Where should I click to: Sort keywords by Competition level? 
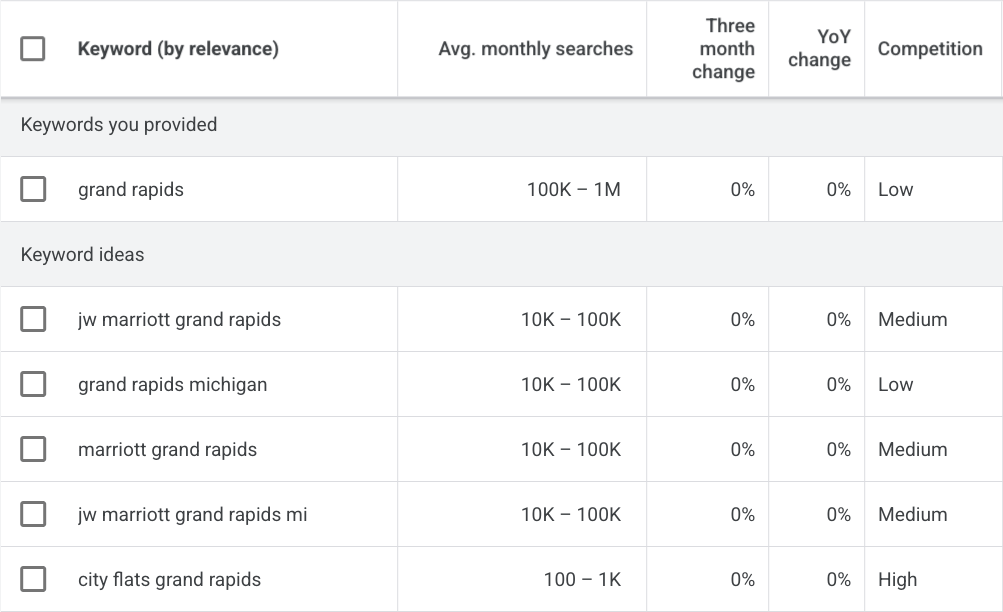point(930,48)
